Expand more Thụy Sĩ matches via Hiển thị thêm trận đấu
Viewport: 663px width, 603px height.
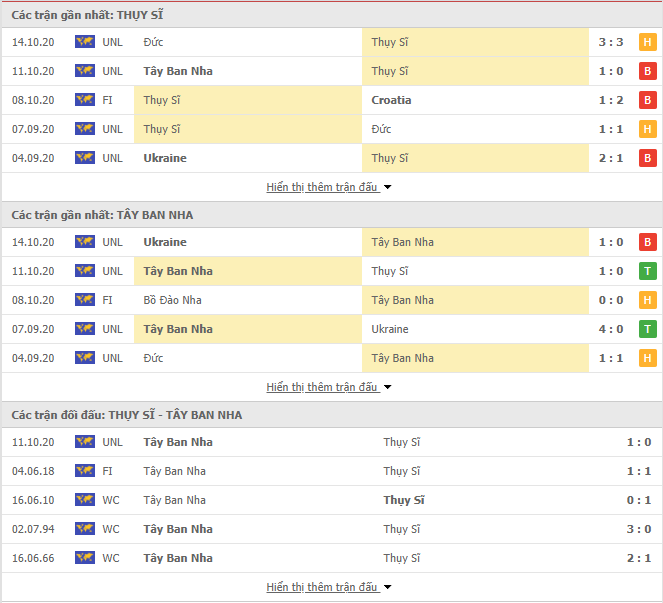click(329, 187)
